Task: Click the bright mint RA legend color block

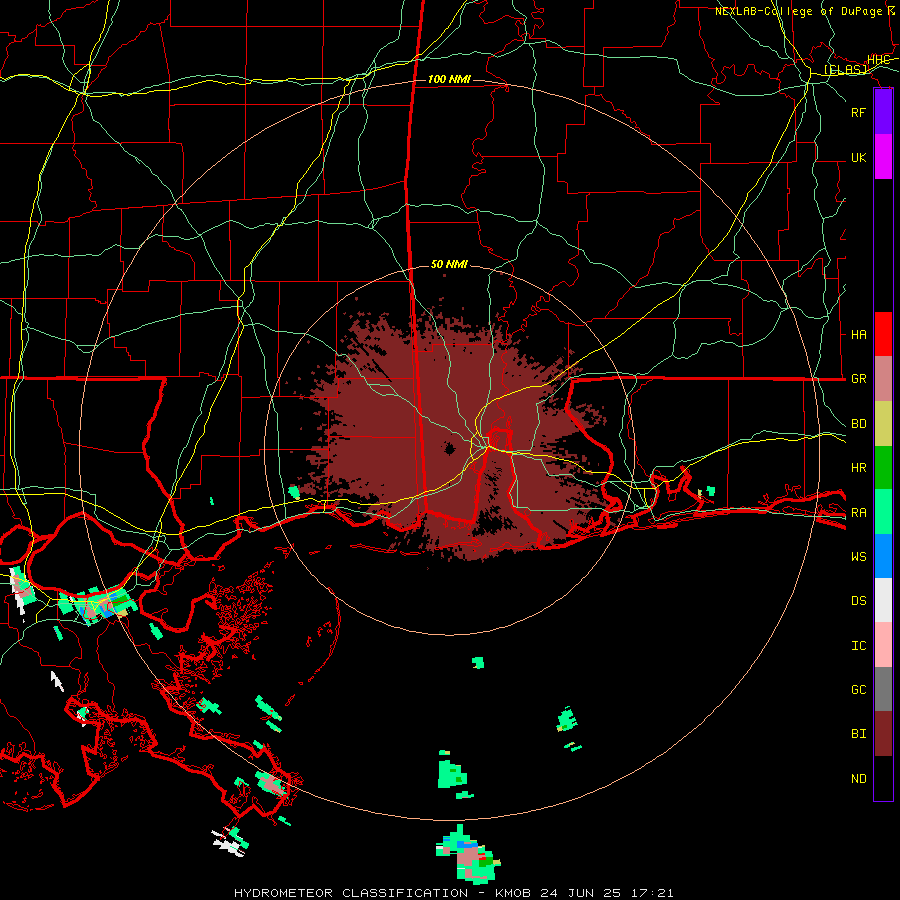Action: pos(883,512)
